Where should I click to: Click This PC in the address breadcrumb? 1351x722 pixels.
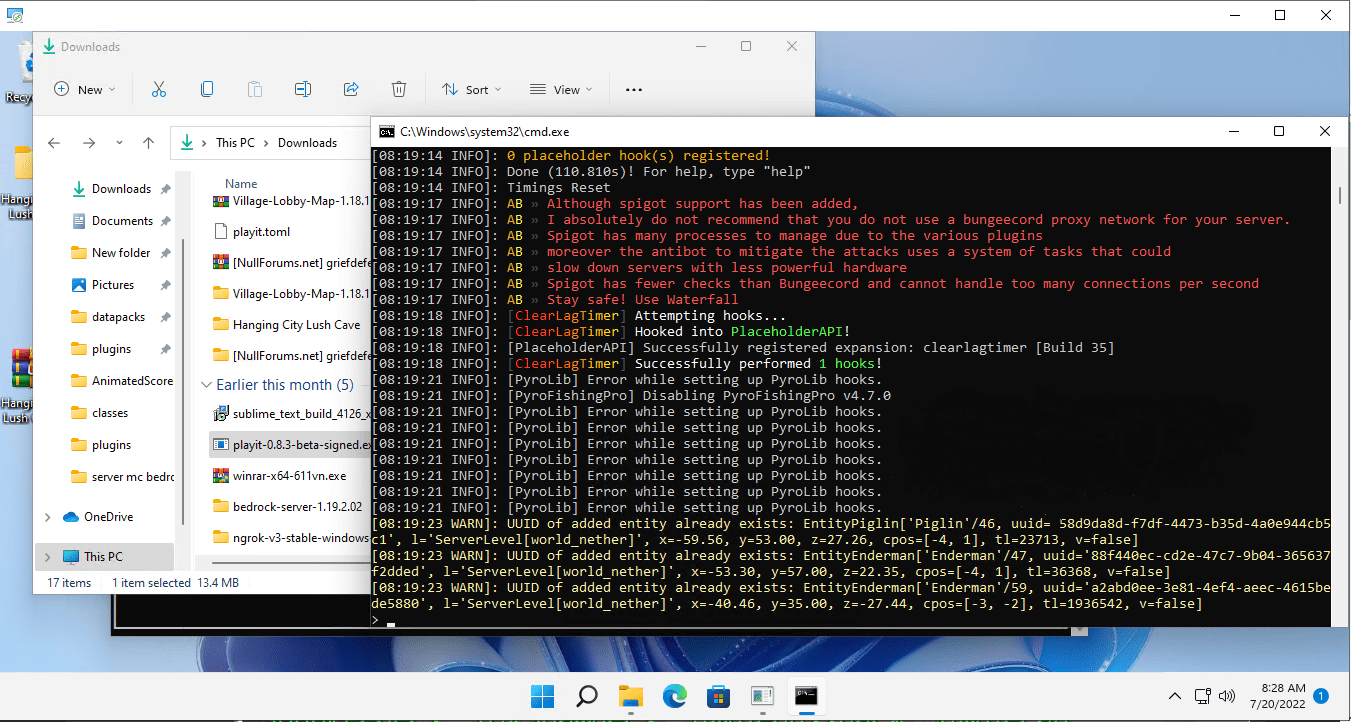[235, 143]
